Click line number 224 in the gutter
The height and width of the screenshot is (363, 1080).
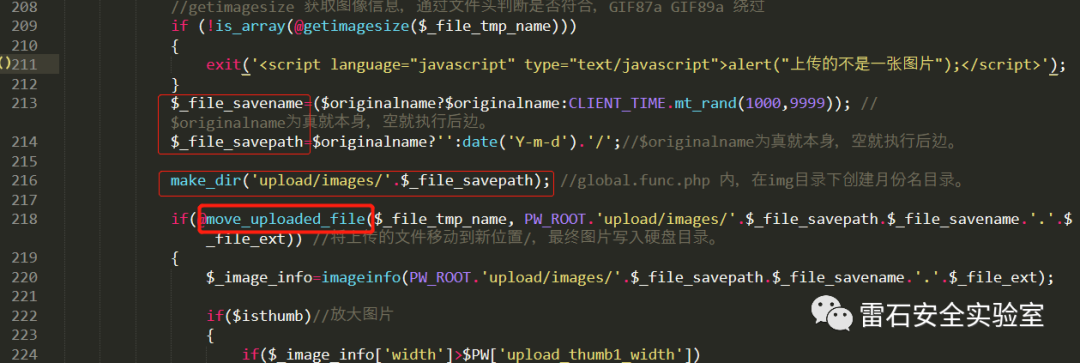pos(25,355)
